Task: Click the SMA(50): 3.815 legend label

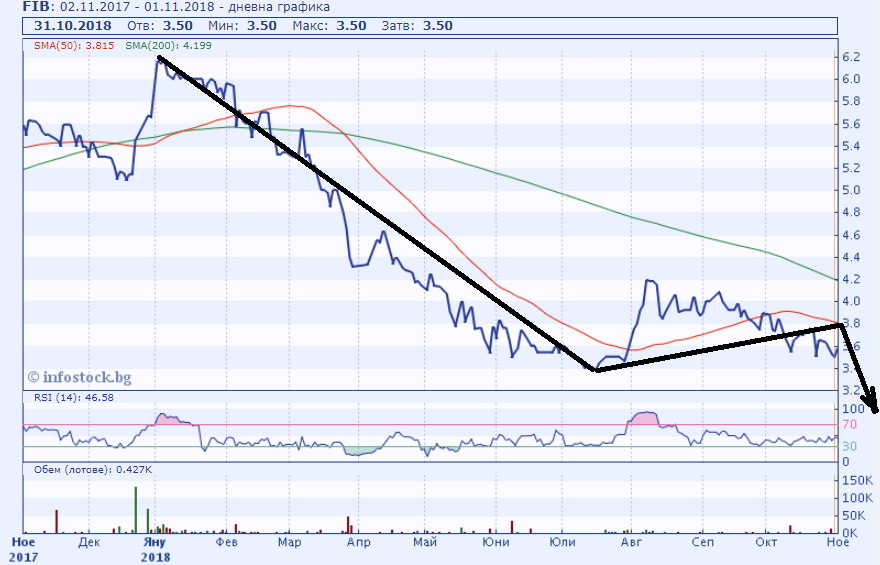Action: coord(74,46)
